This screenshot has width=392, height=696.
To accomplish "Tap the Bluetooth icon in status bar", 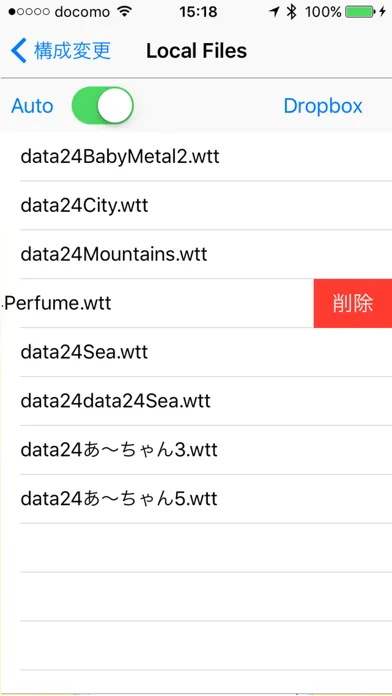I will (291, 12).
